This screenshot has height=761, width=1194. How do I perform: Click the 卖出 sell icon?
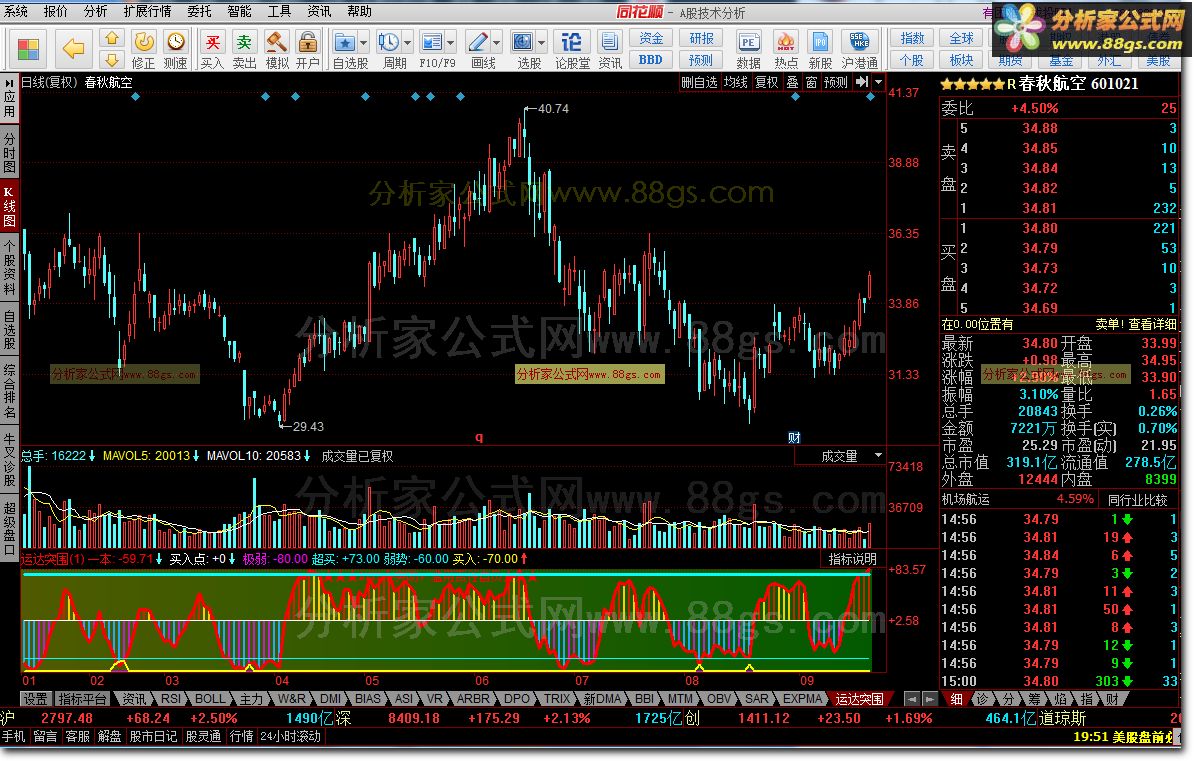coord(244,42)
